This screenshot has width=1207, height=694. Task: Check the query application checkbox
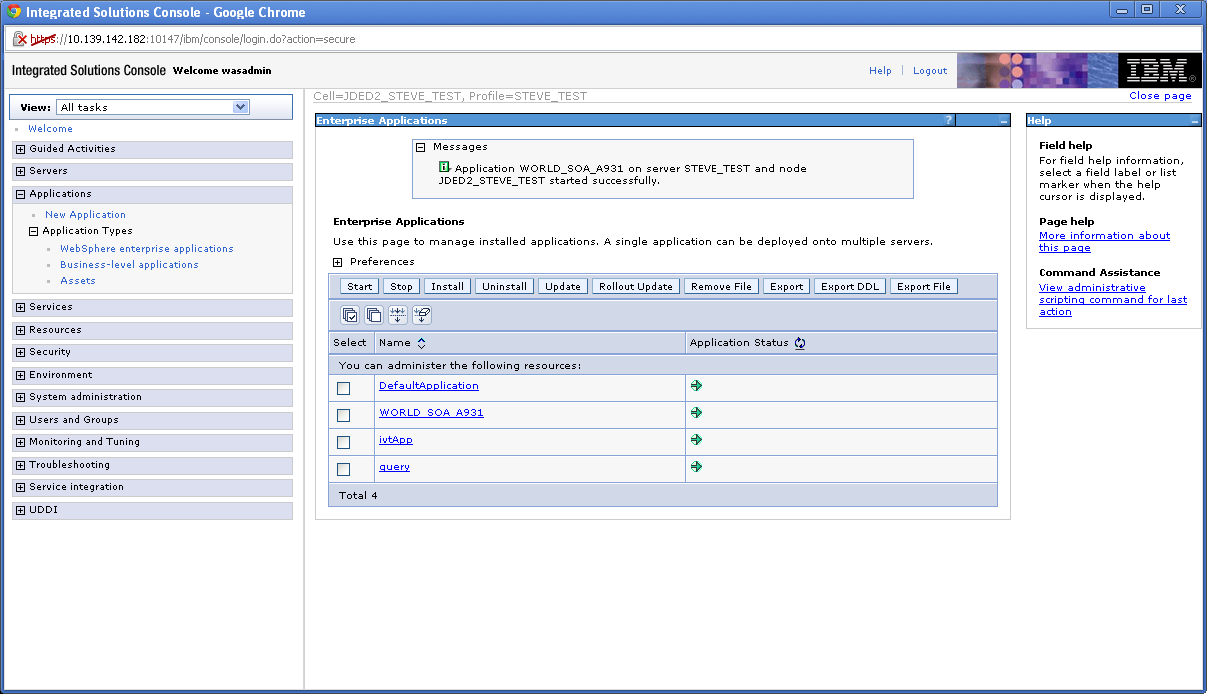pyautogui.click(x=344, y=469)
